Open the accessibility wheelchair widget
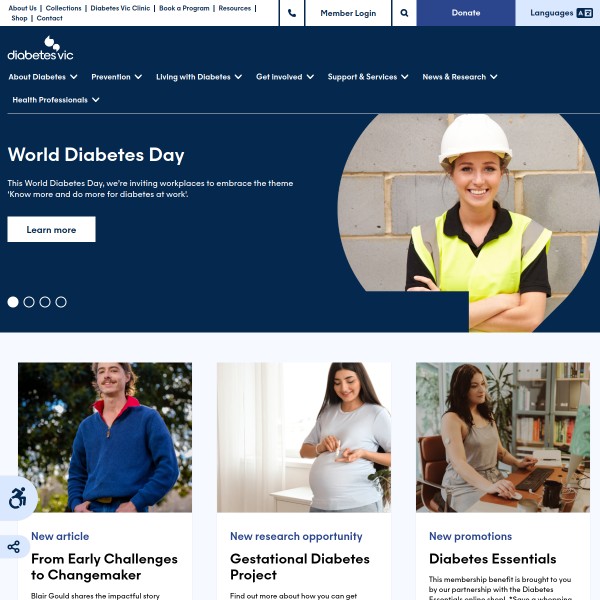Screen dimensions: 600x600 click(18, 498)
